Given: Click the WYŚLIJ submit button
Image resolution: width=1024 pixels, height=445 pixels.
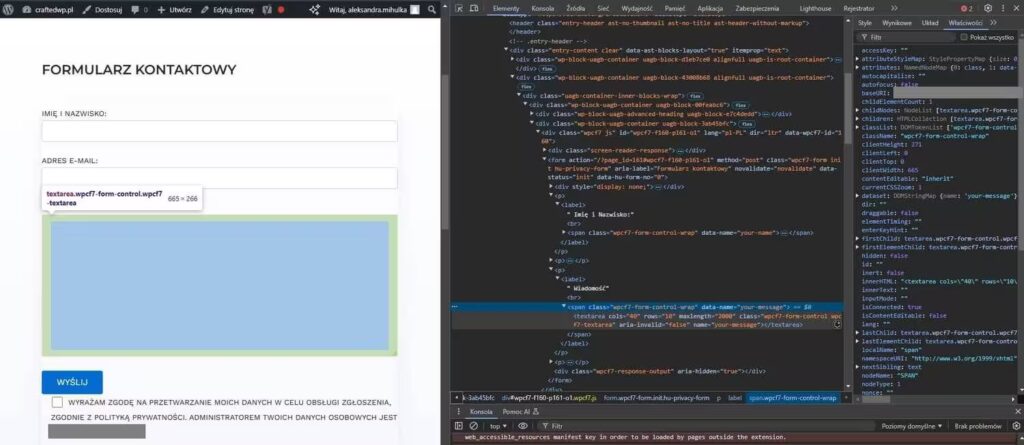Looking at the screenshot, I should tap(72, 382).
